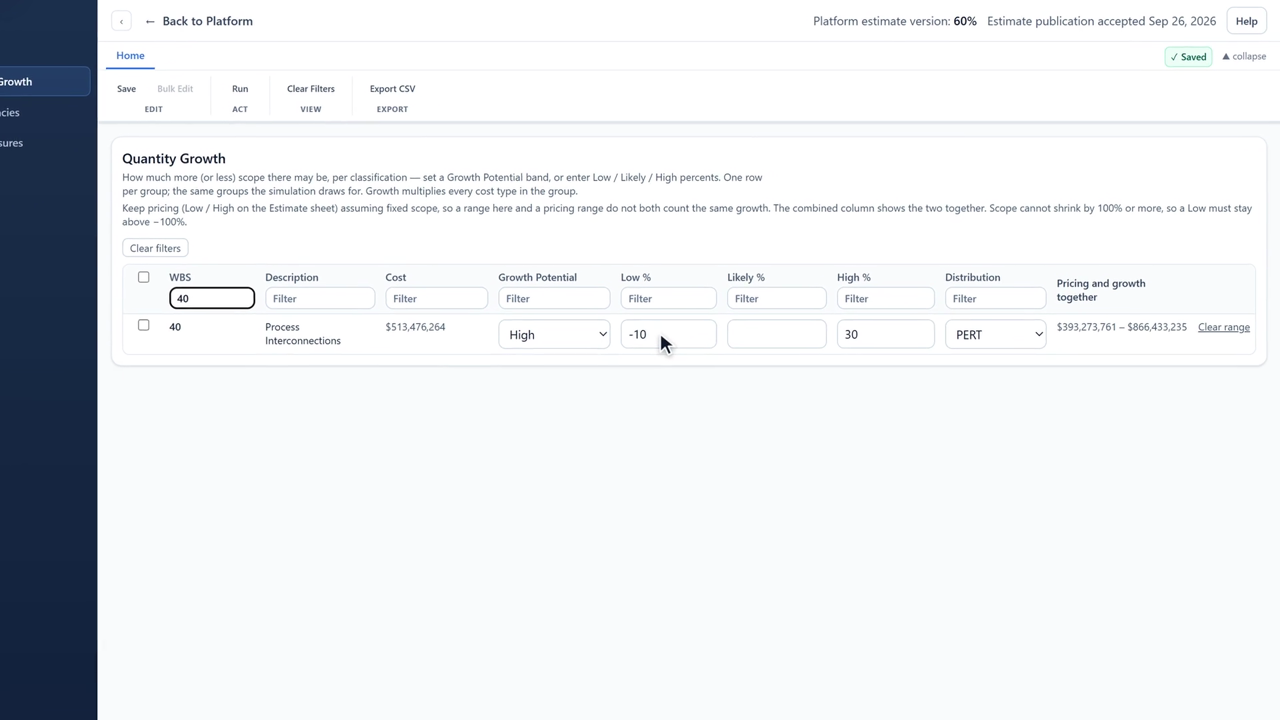Click the Clear filters button above the table

click(155, 248)
